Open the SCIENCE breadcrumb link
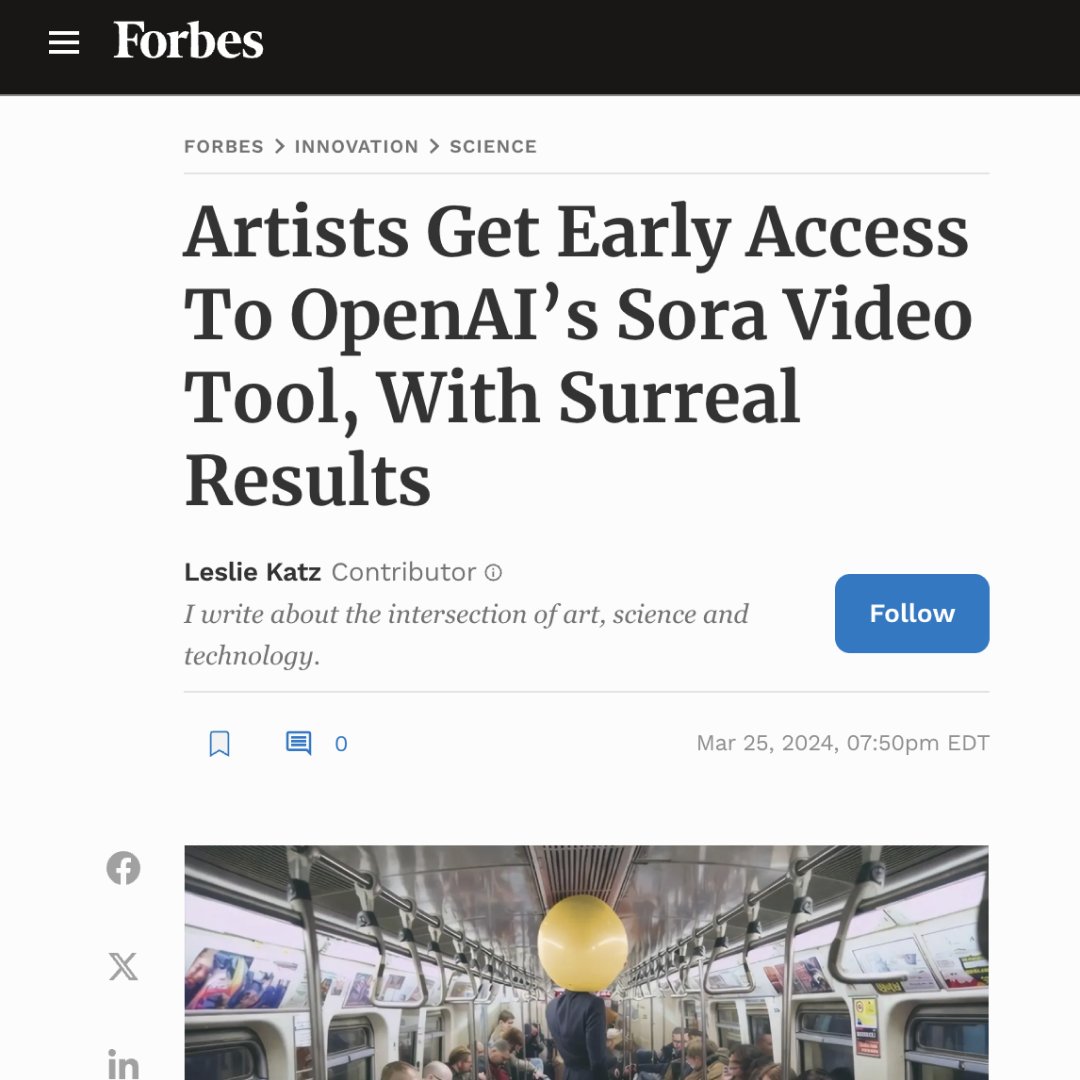 [493, 147]
